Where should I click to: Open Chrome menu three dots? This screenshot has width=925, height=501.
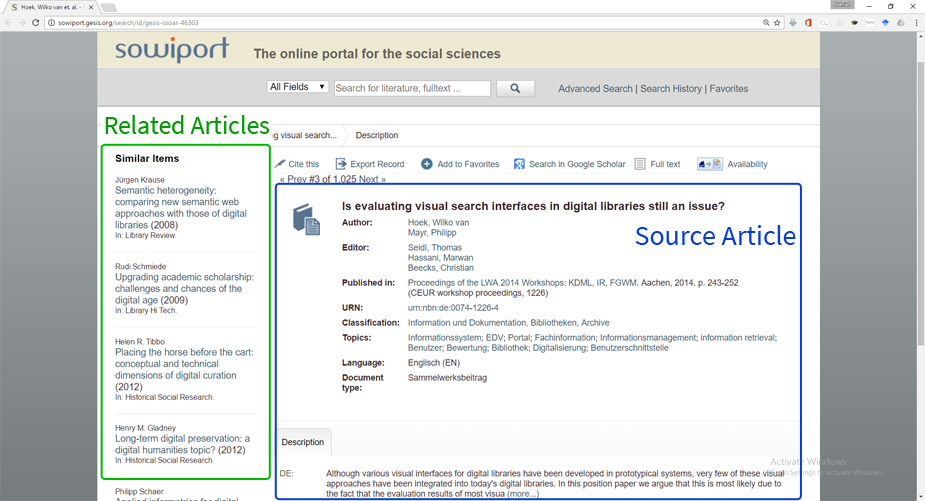pos(916,22)
